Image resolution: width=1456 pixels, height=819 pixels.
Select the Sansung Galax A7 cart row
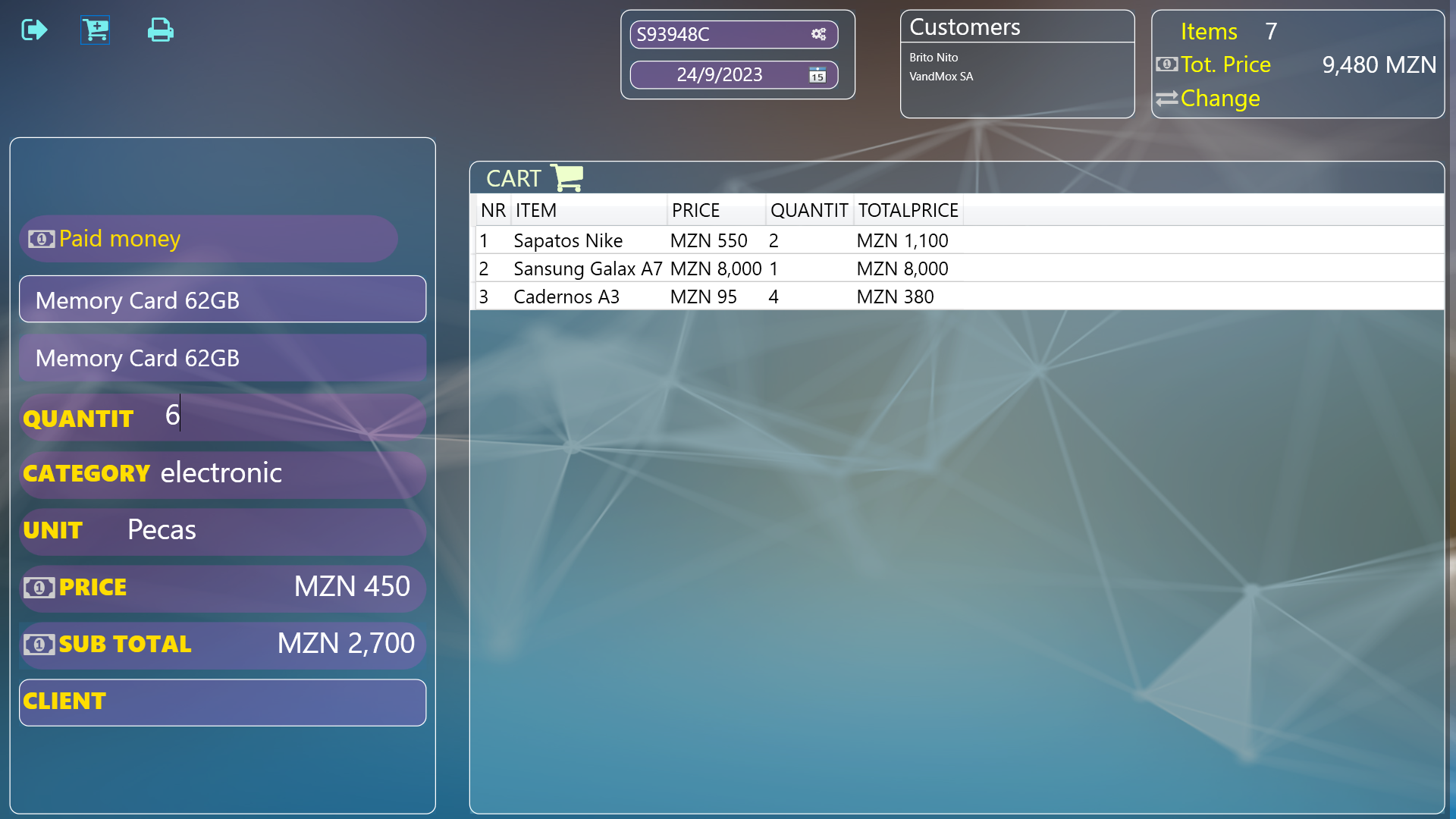[x=588, y=268]
